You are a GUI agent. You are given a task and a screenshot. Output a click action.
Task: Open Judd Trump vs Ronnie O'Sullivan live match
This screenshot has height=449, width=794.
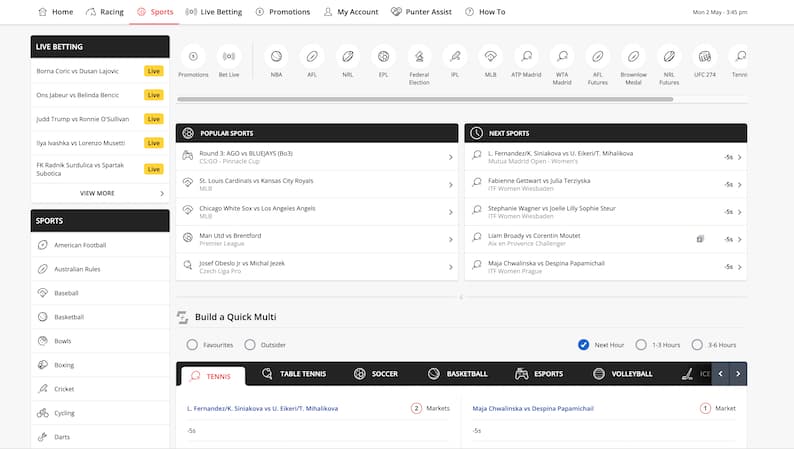click(x=100, y=119)
